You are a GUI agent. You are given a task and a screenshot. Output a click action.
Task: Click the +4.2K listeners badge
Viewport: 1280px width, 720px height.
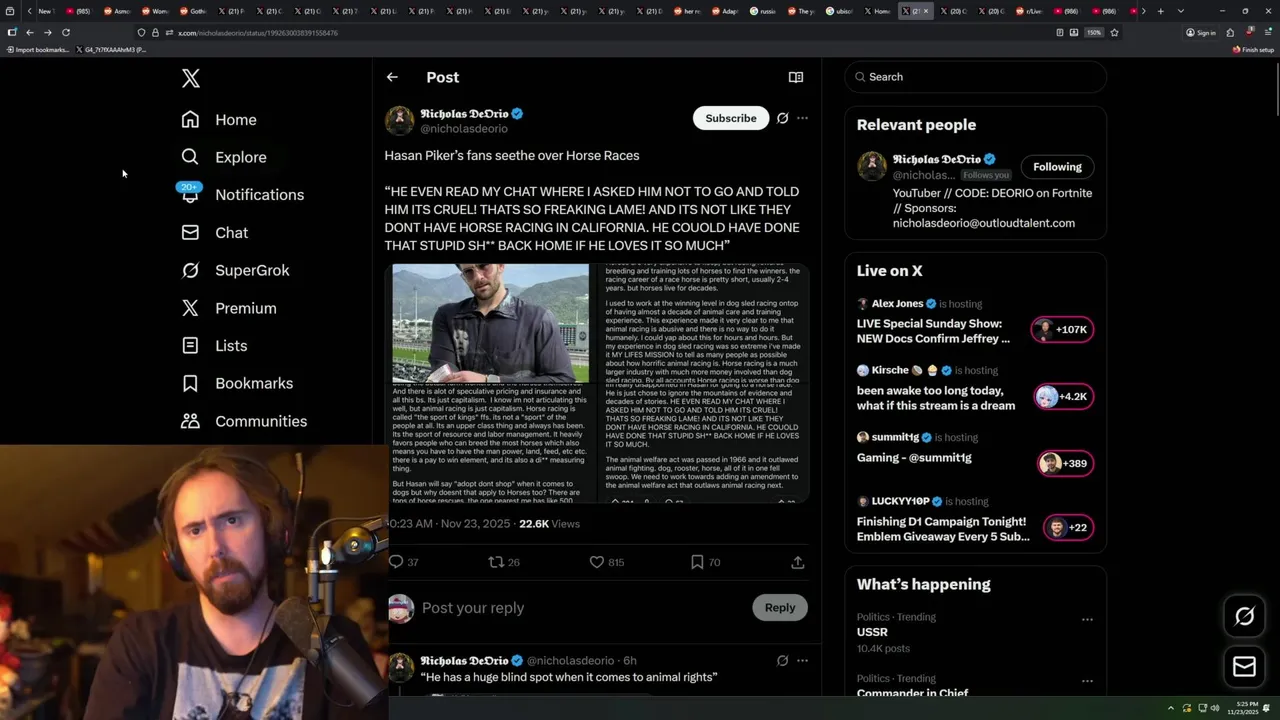point(1062,397)
